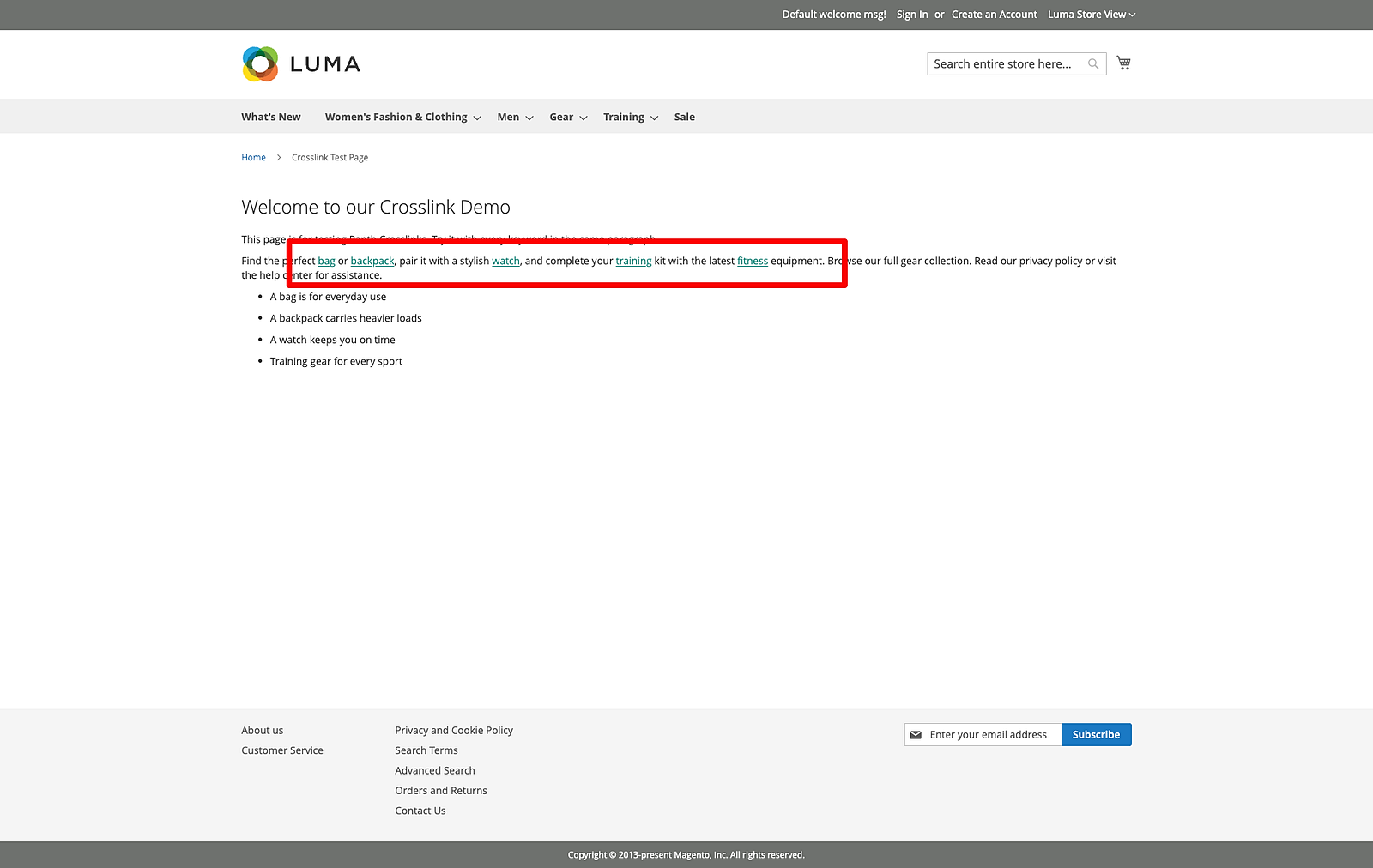Click the Subscribe button
Screen dimensions: 1373x868
pos(1096,734)
